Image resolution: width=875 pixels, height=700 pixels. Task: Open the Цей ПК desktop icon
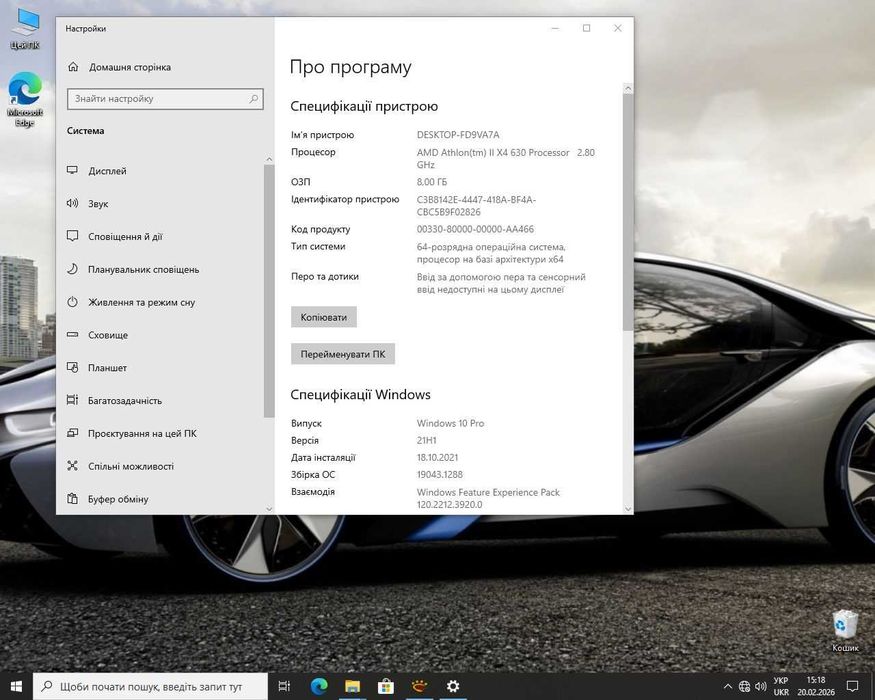coord(25,29)
